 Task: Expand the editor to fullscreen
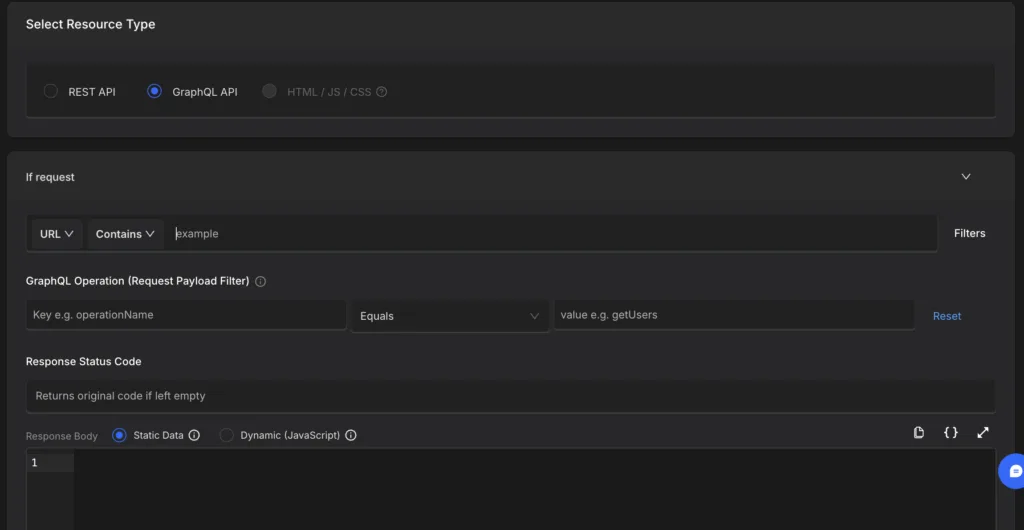983,433
